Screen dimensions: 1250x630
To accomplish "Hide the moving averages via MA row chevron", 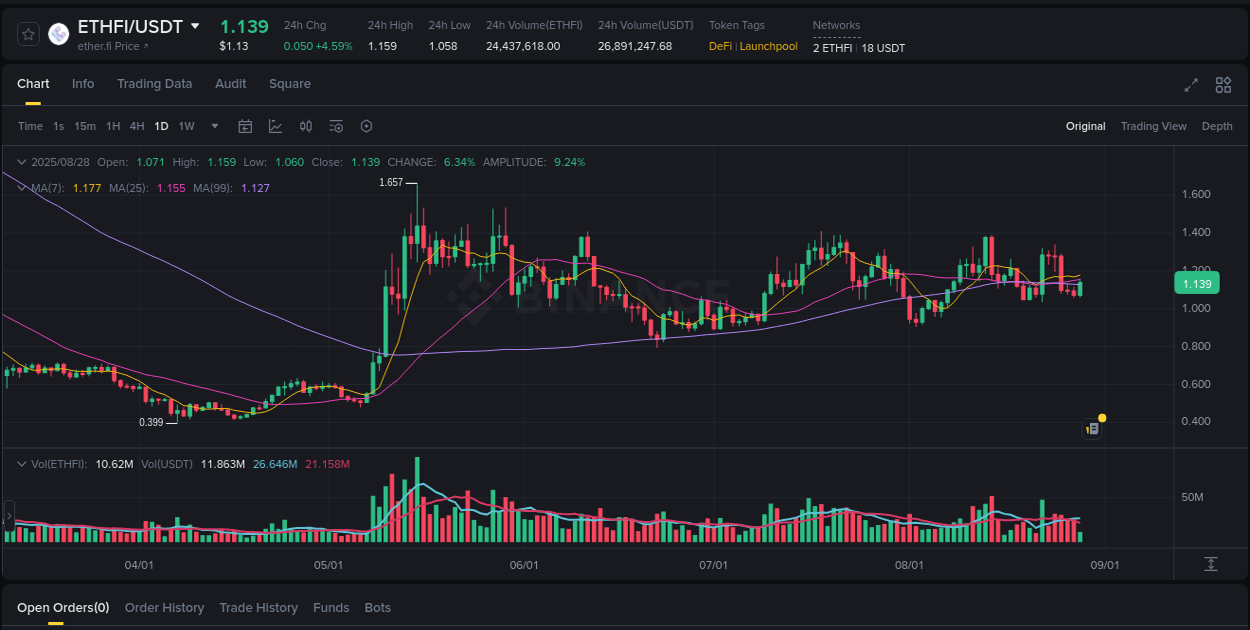I will pyautogui.click(x=21, y=187).
